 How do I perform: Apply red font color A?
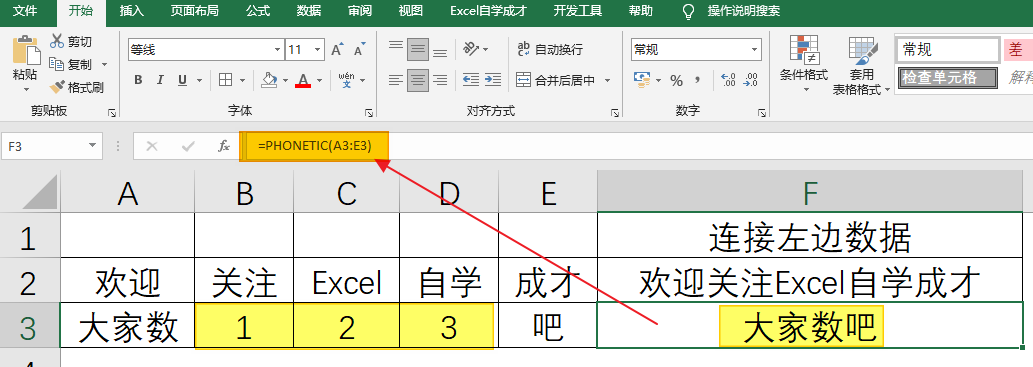click(303, 80)
